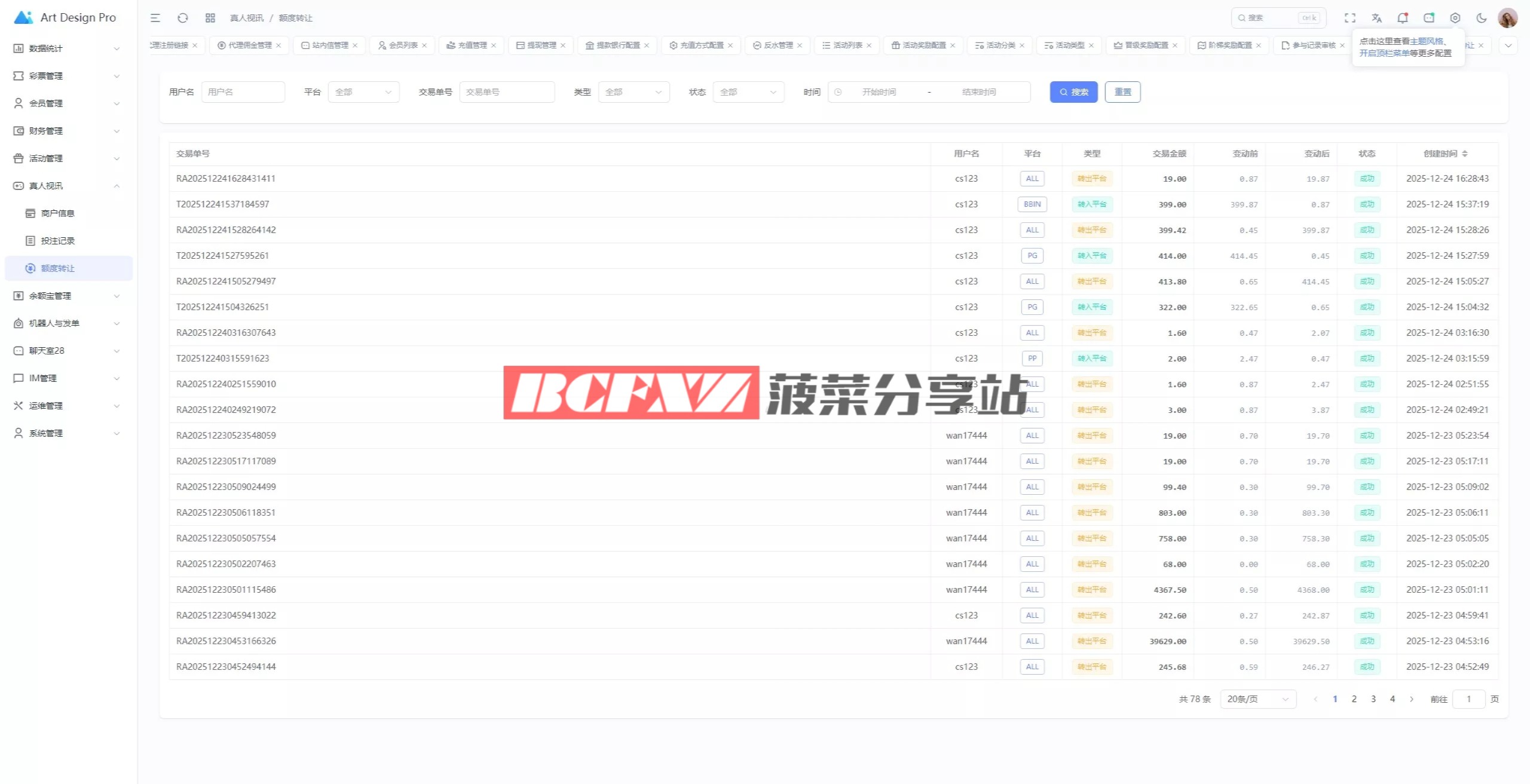Close the 活动列表 tab

click(x=869, y=45)
